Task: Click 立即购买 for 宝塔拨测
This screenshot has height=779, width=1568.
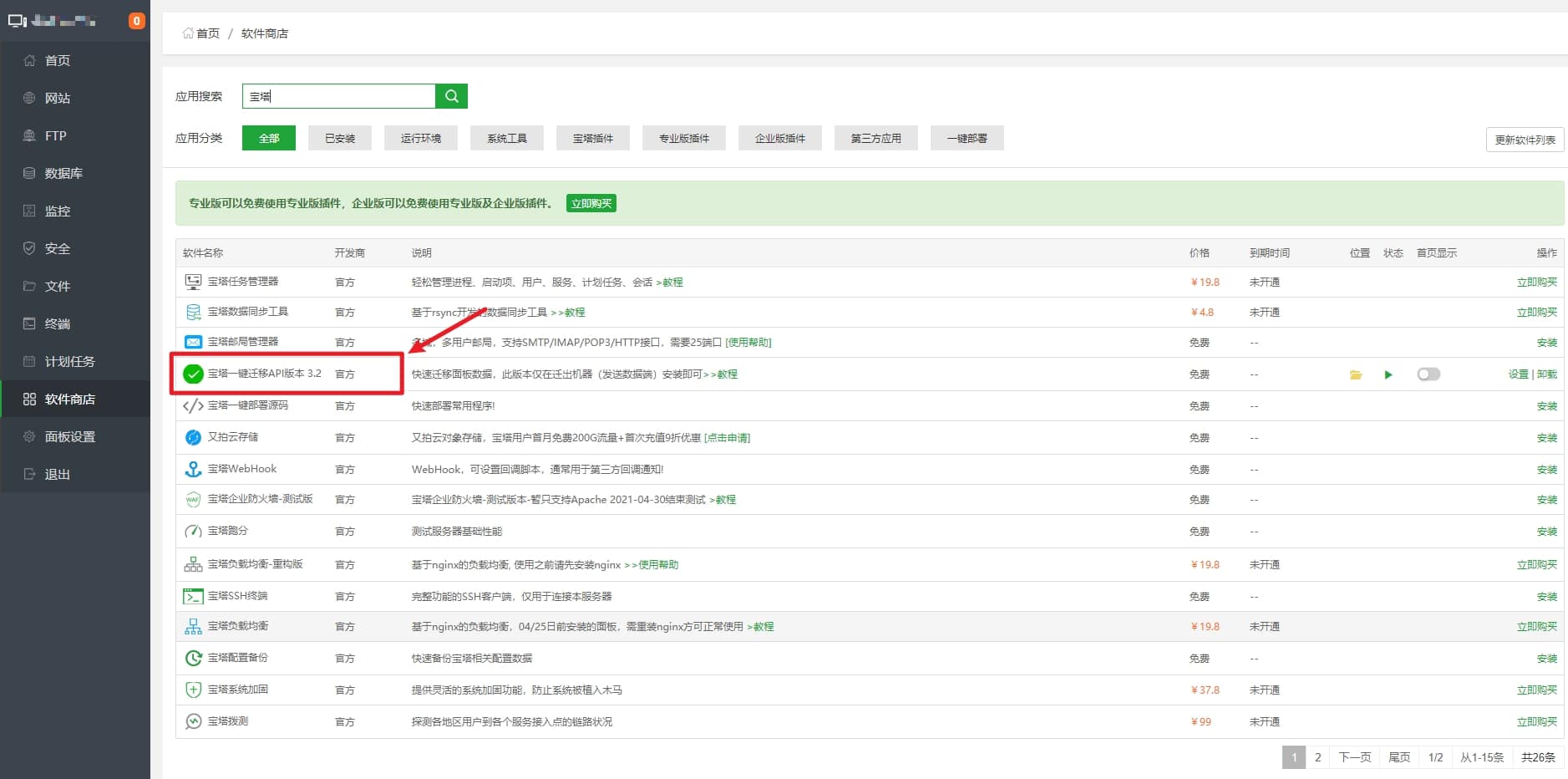Action: [1537, 722]
